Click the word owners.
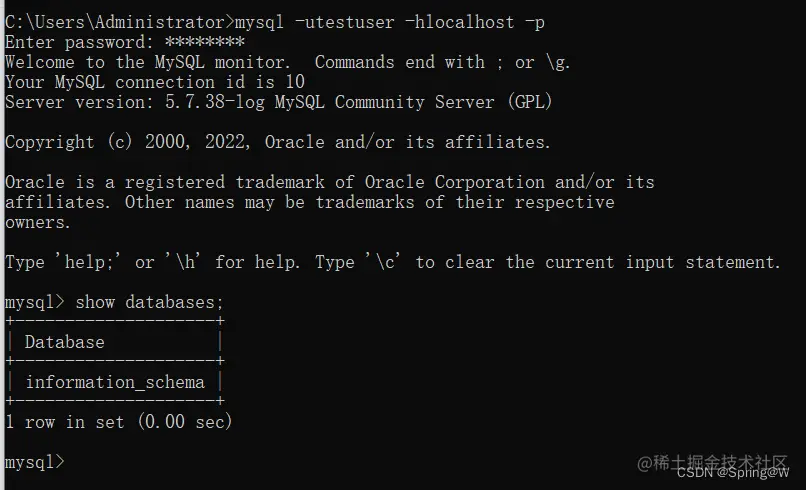Image resolution: width=806 pixels, height=490 pixels. pyautogui.click(x=38, y=223)
